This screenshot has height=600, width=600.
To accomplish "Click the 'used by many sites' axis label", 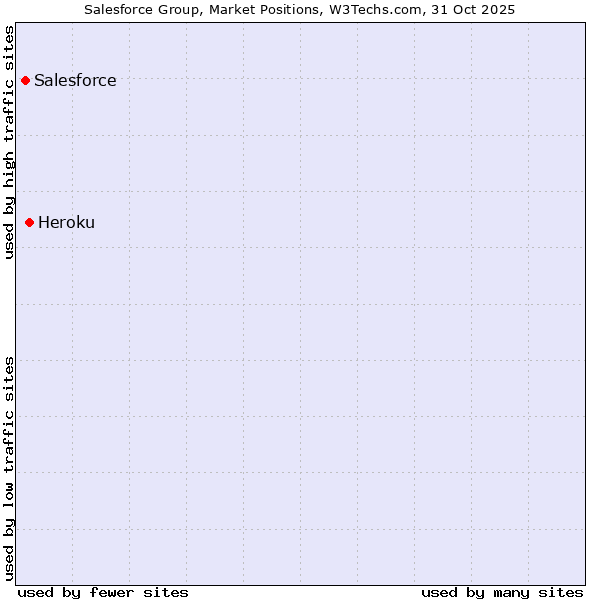I will tap(502, 593).
